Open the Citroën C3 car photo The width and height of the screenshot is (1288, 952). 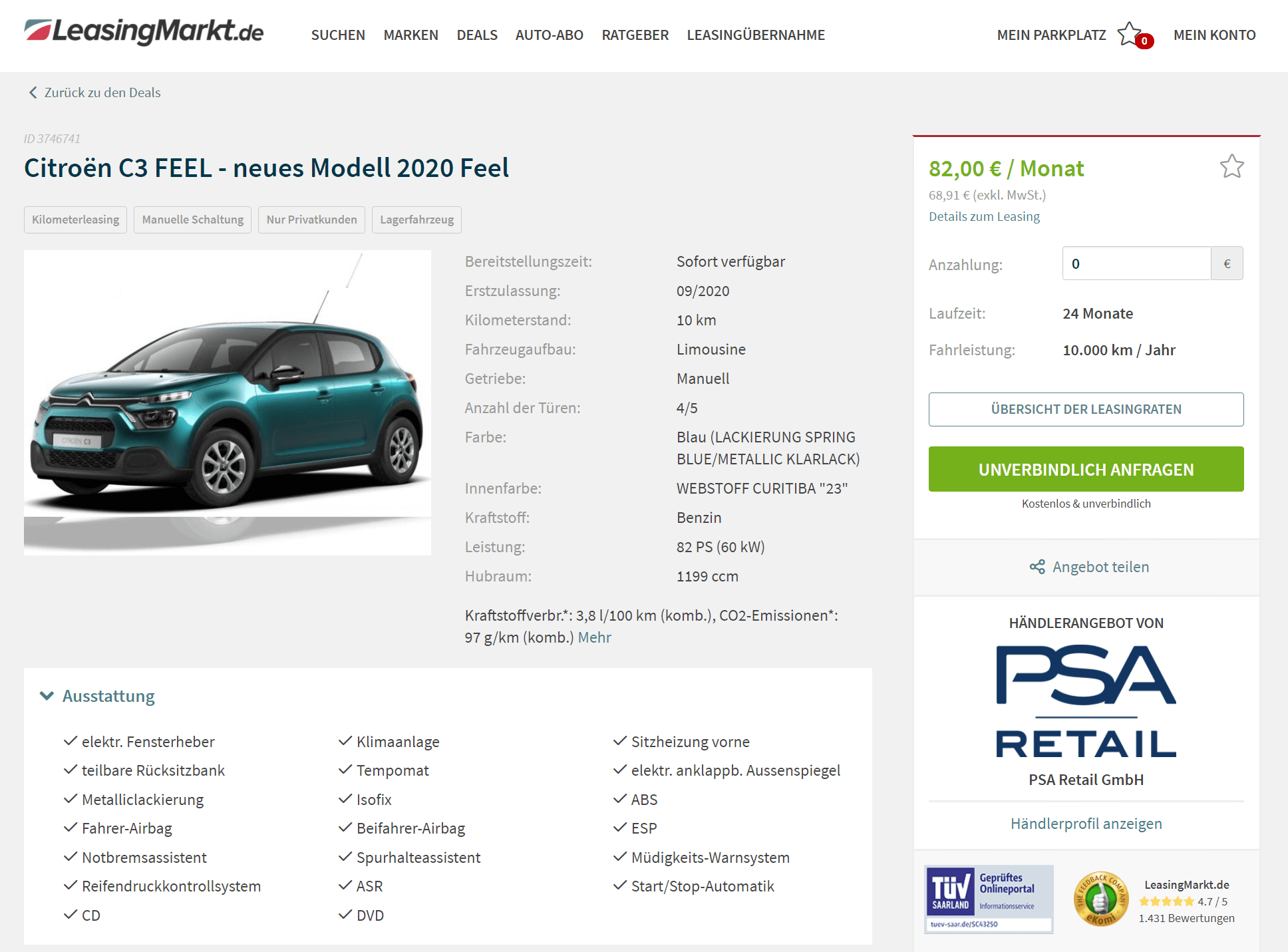228,402
